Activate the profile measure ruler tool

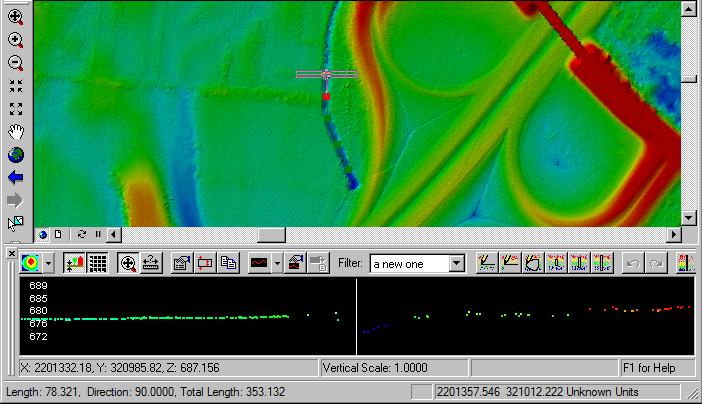click(x=151, y=263)
